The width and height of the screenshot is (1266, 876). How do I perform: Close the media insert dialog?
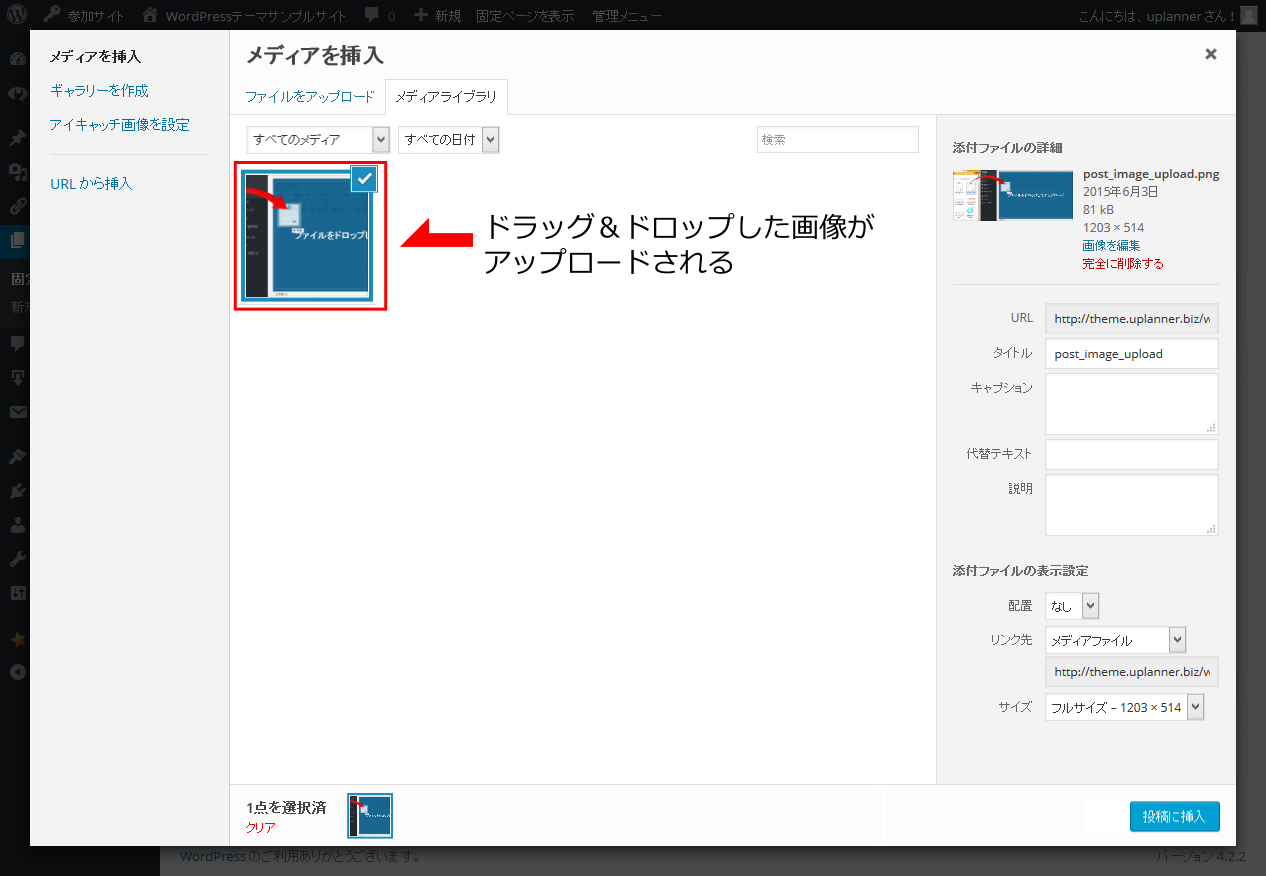tap(1210, 54)
